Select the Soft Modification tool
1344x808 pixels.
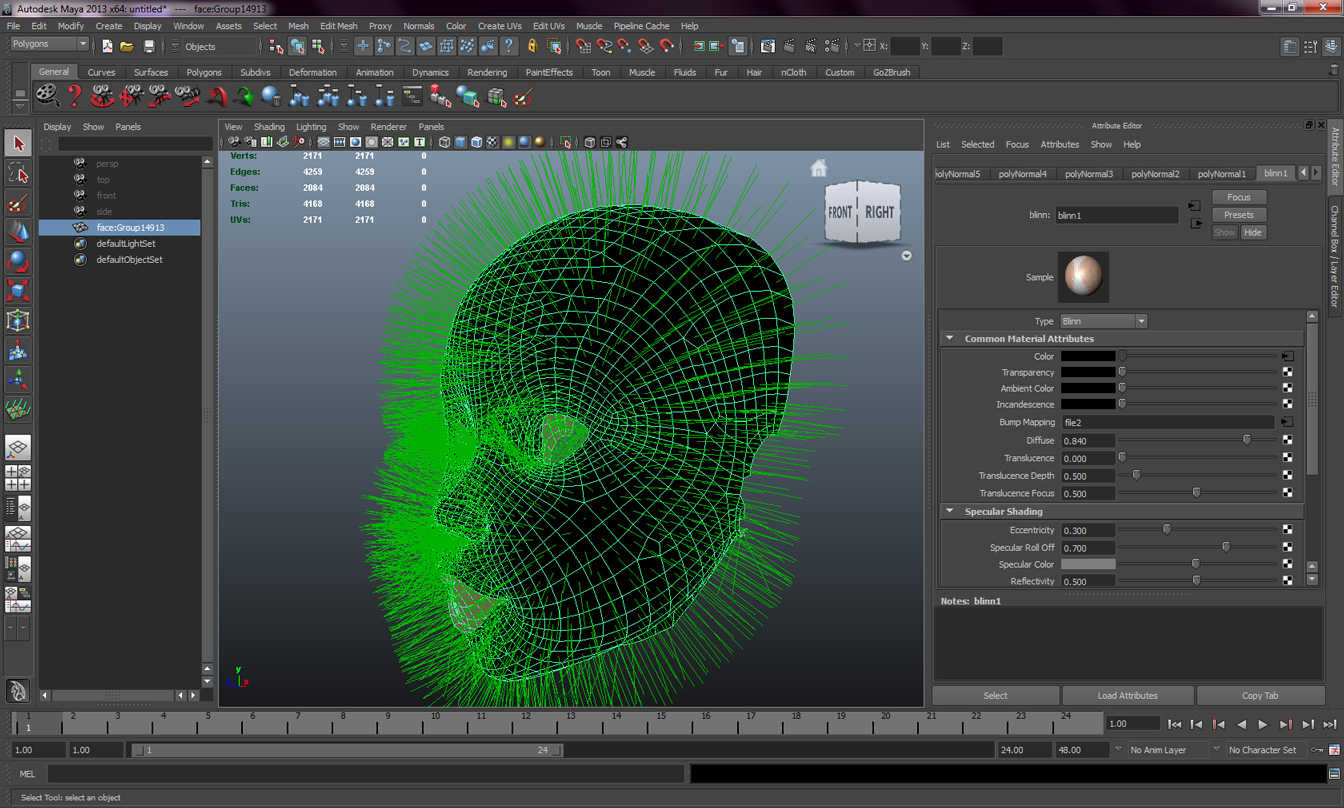click(x=18, y=350)
